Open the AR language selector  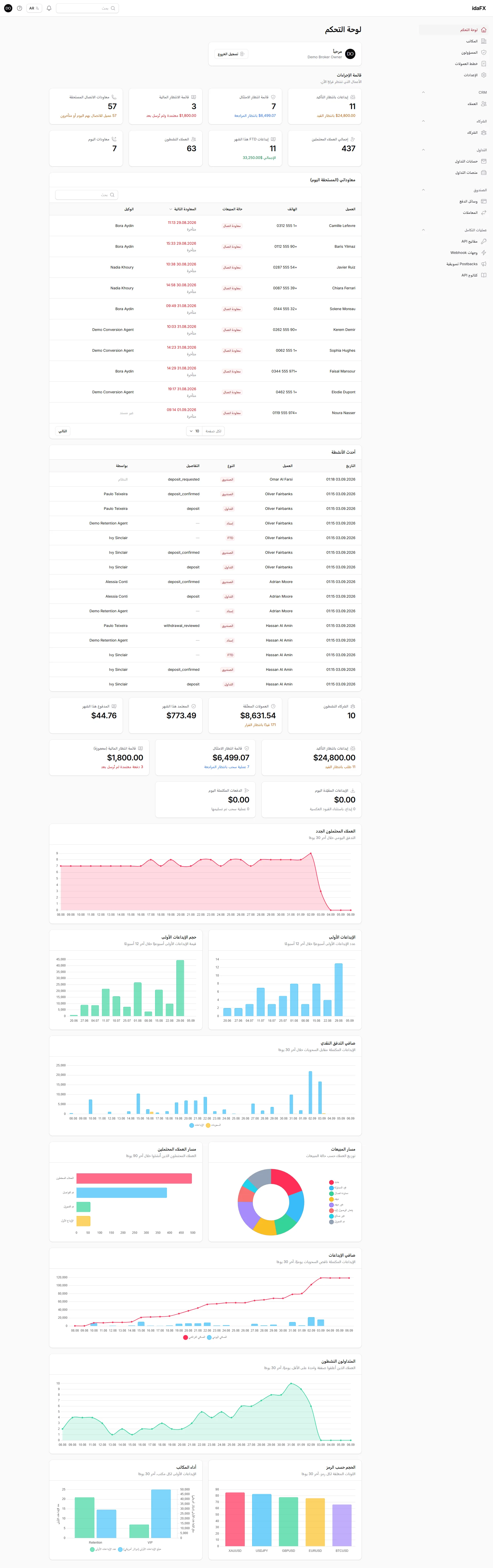pyautogui.click(x=34, y=8)
